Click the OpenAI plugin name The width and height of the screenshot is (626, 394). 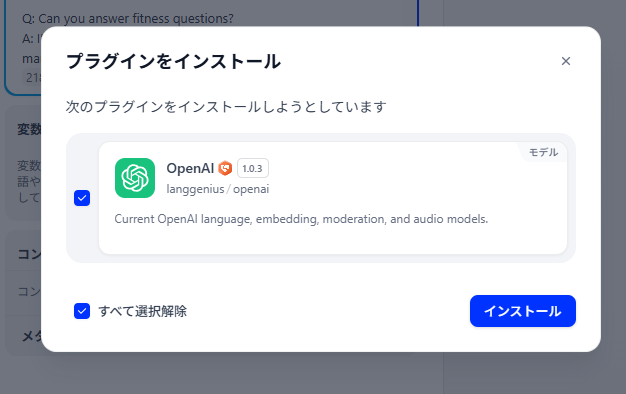[190, 168]
